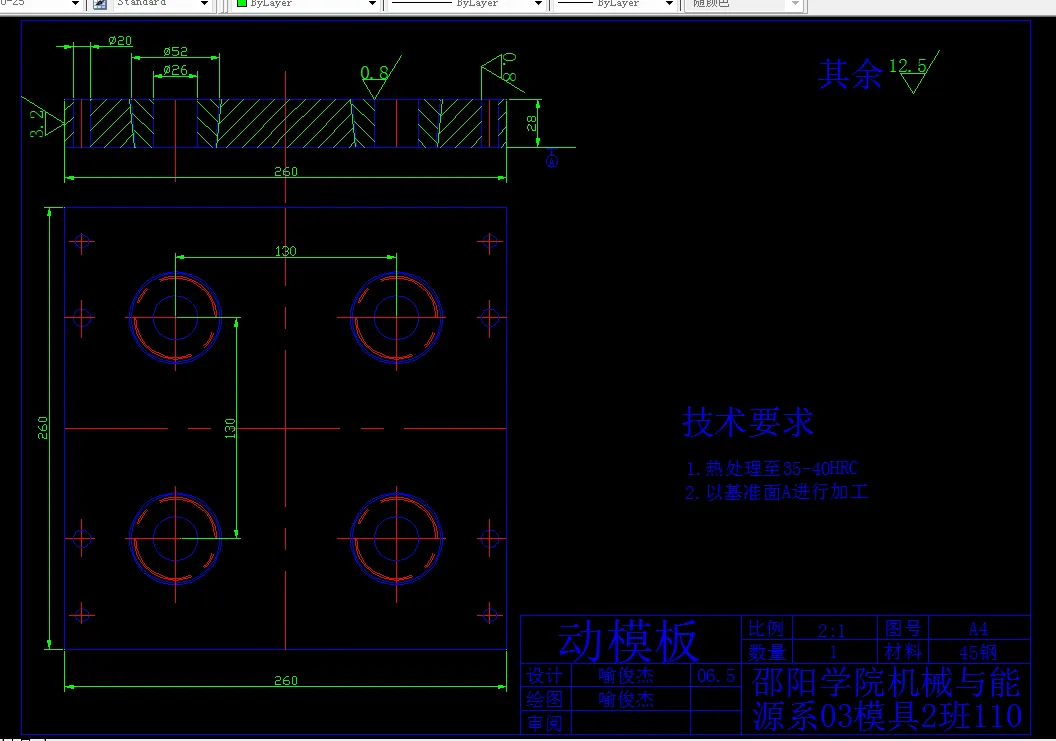
Task: Select the 其余 text label
Action: (850, 73)
